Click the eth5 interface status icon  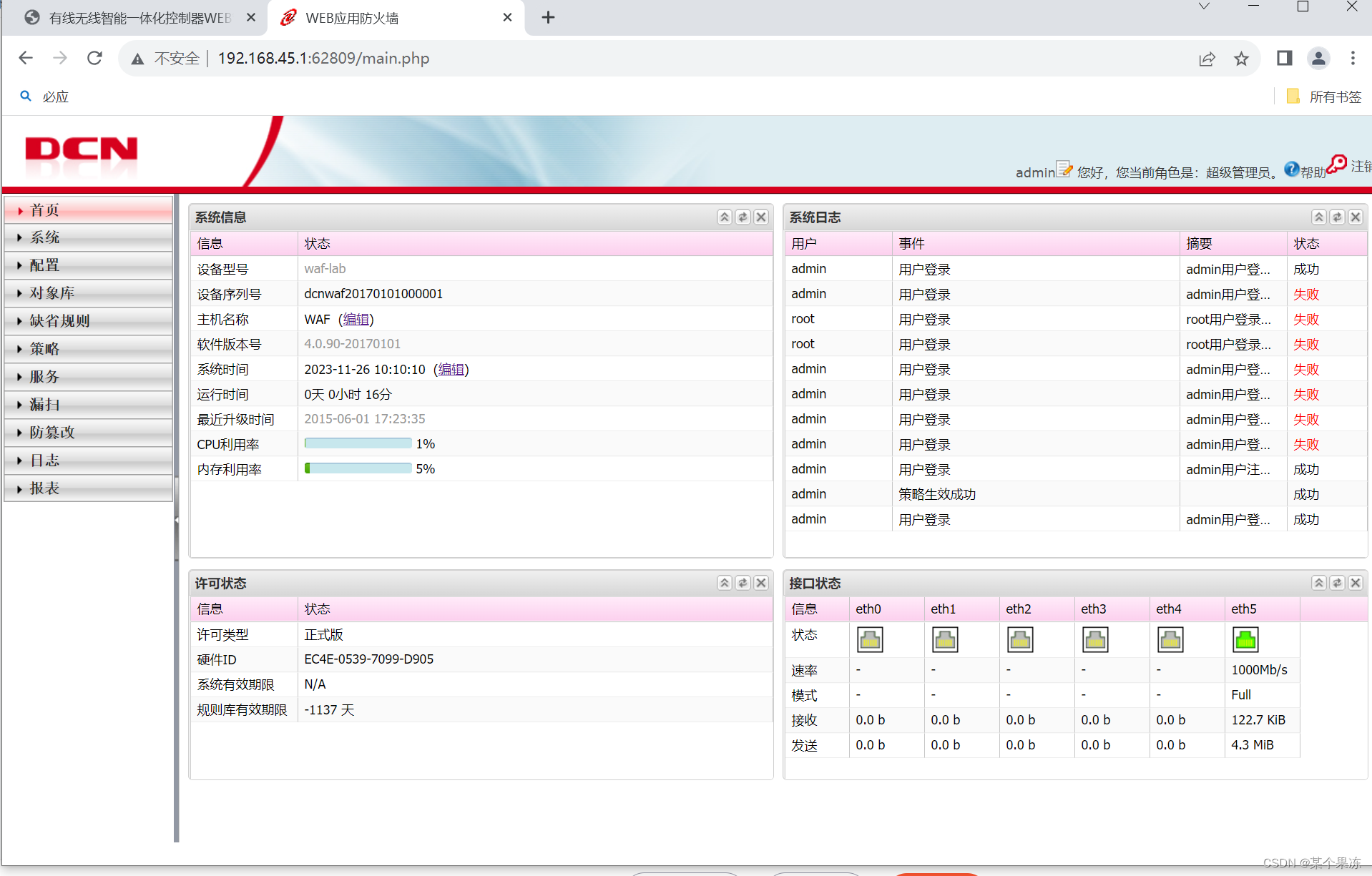point(1245,639)
